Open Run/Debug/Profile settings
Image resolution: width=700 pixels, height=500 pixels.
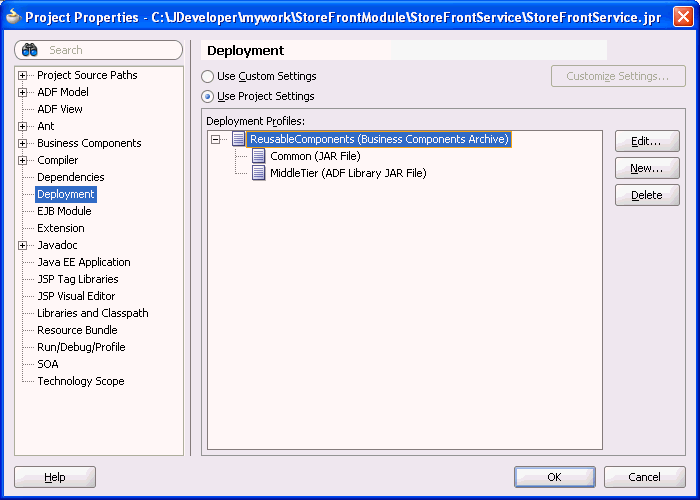[x=81, y=346]
